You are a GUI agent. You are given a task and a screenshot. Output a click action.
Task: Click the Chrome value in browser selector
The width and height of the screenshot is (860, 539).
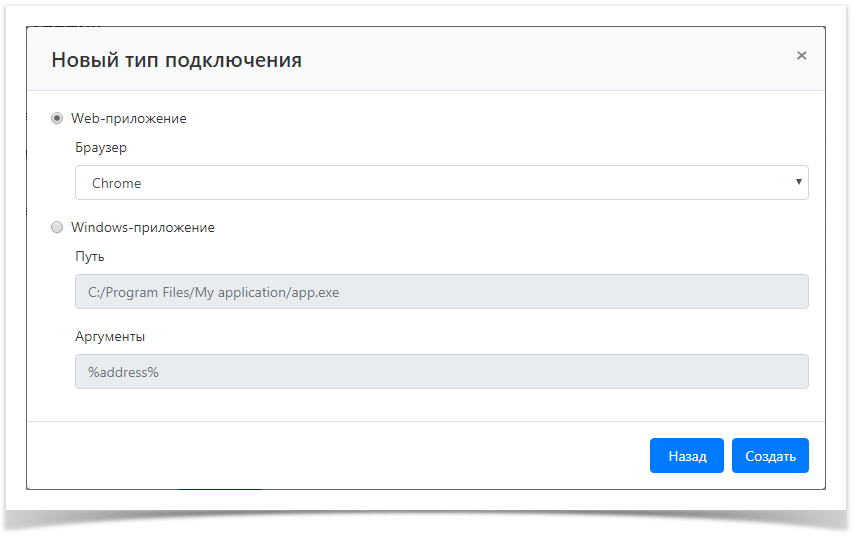point(117,183)
